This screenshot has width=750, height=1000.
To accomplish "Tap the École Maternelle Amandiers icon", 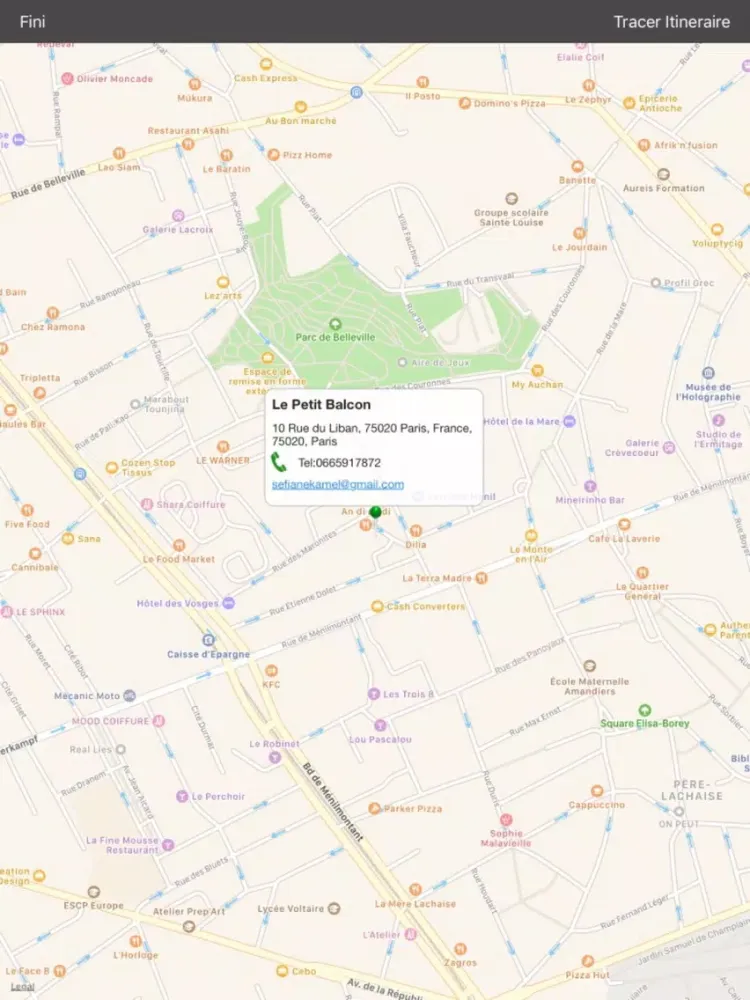I will [x=590, y=666].
